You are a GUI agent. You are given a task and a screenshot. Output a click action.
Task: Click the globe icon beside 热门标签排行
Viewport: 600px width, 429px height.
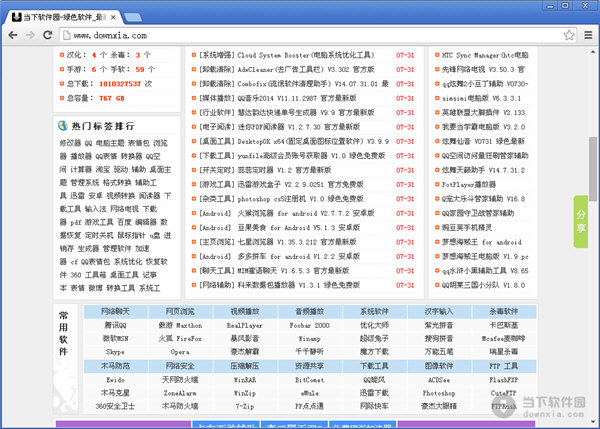tap(63, 126)
